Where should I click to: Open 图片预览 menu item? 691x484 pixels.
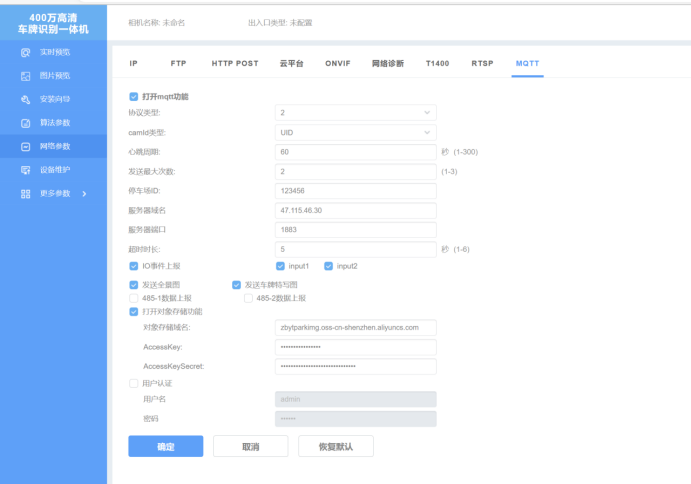click(x=53, y=76)
